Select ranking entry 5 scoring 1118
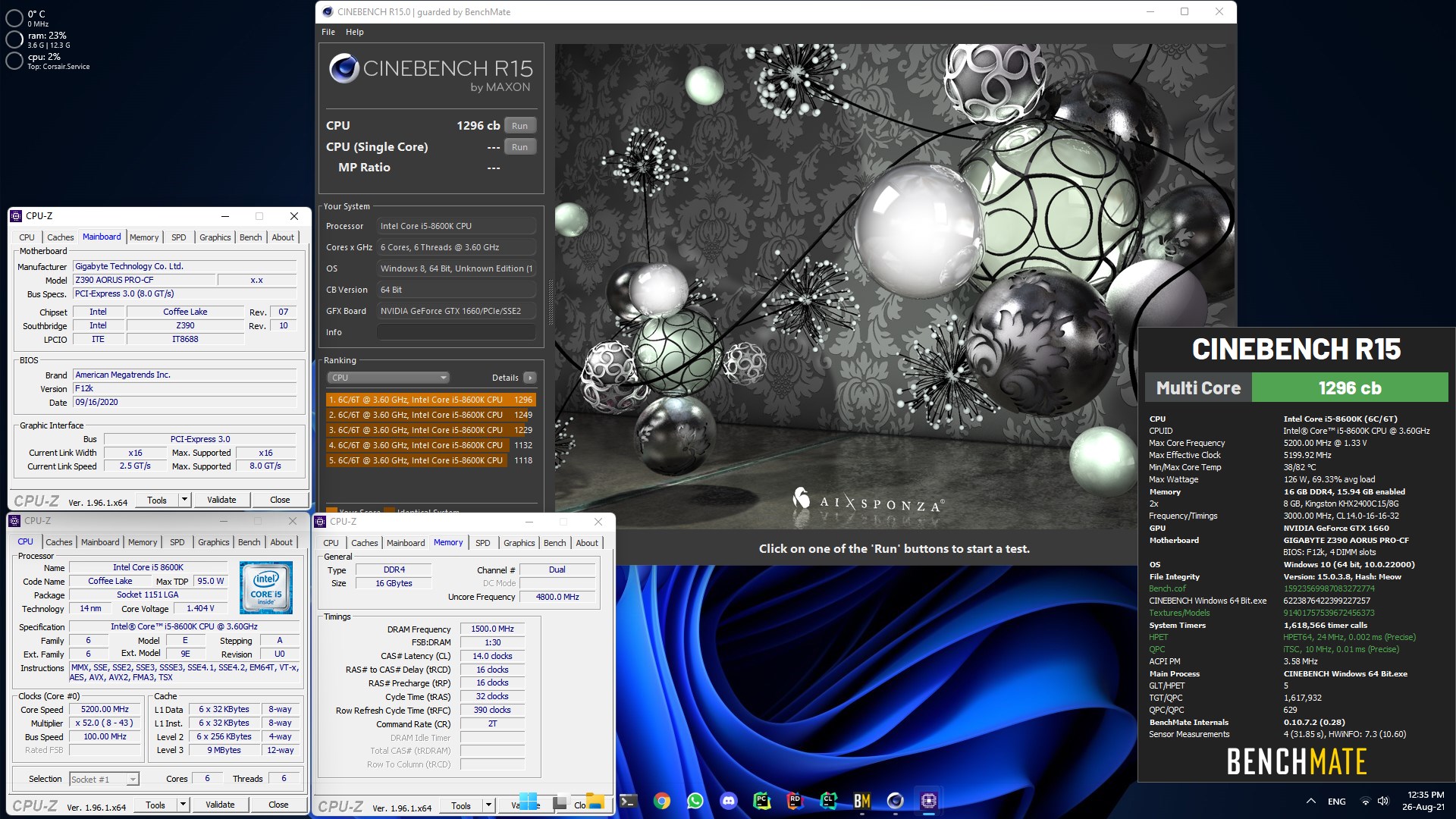The height and width of the screenshot is (819, 1456). tap(431, 460)
